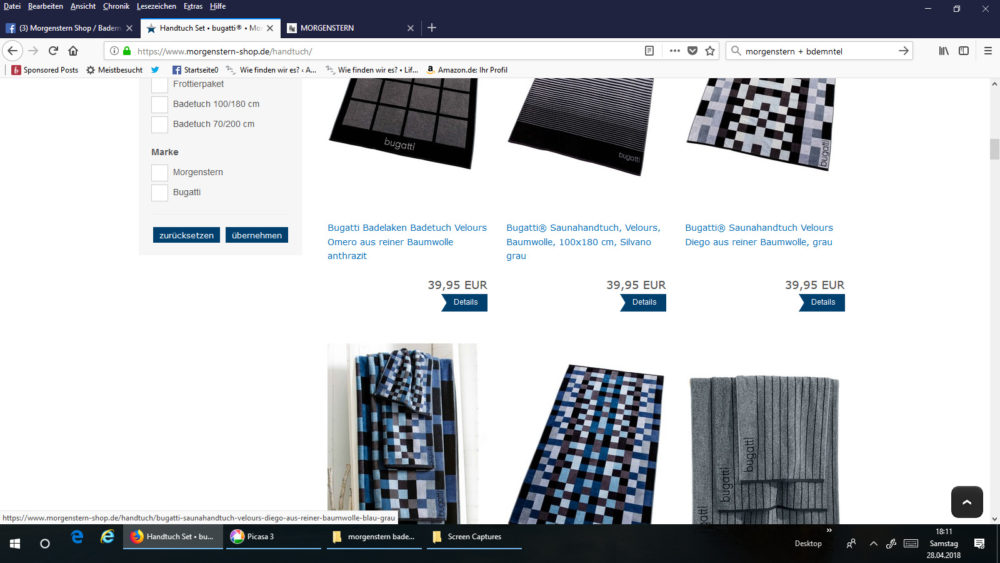Click the scroll-to-top arrow button
The height and width of the screenshot is (563, 1000).
click(967, 502)
